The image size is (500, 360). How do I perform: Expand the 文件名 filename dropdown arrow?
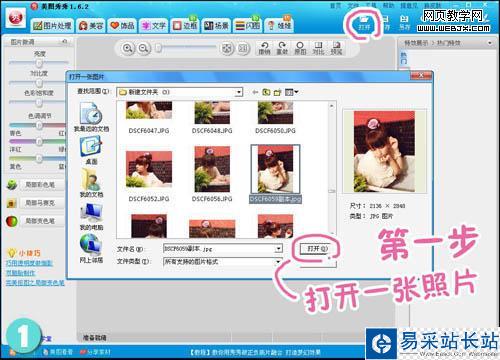(278, 249)
